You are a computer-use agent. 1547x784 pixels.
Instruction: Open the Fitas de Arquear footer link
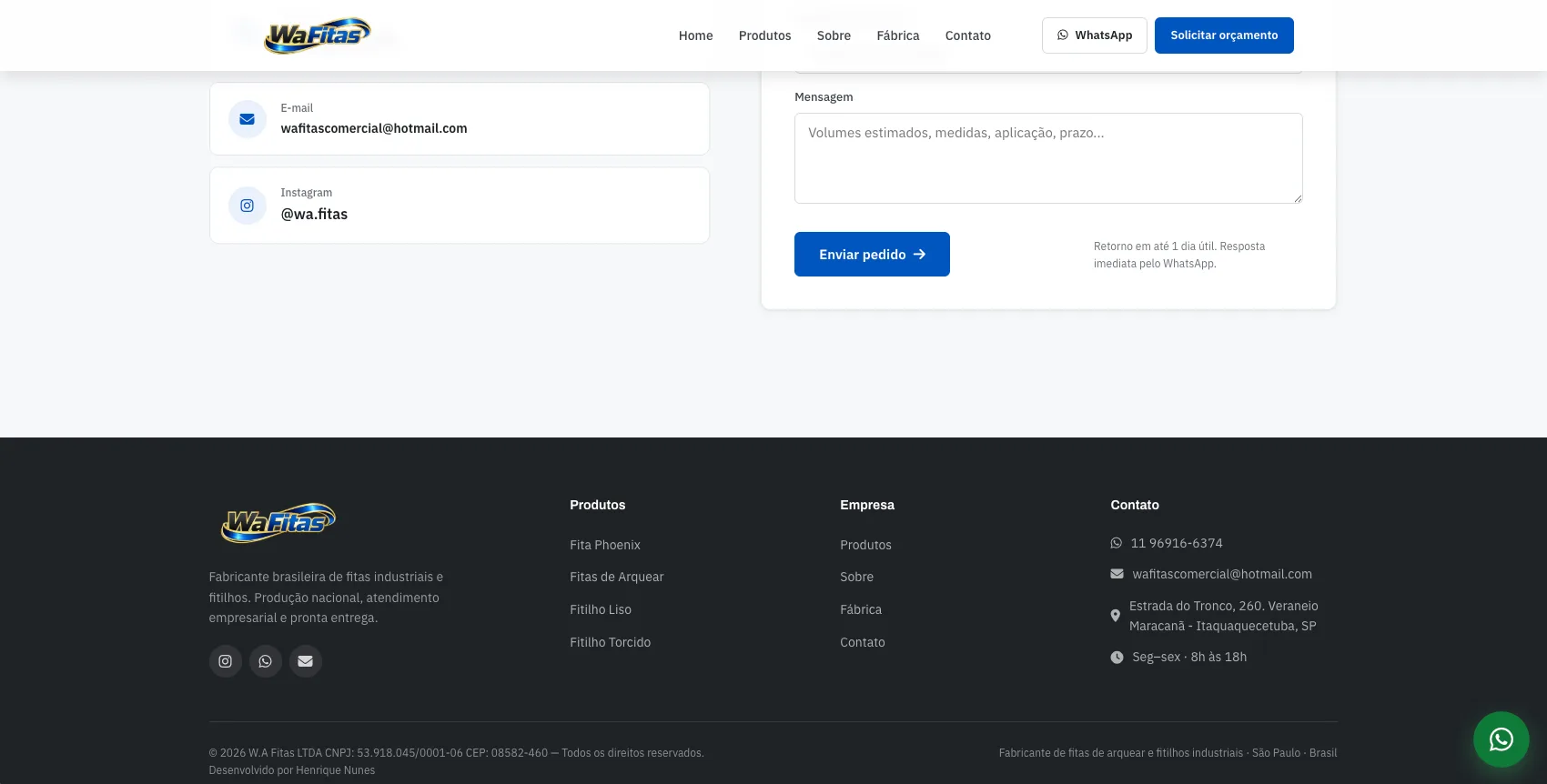pyautogui.click(x=617, y=577)
